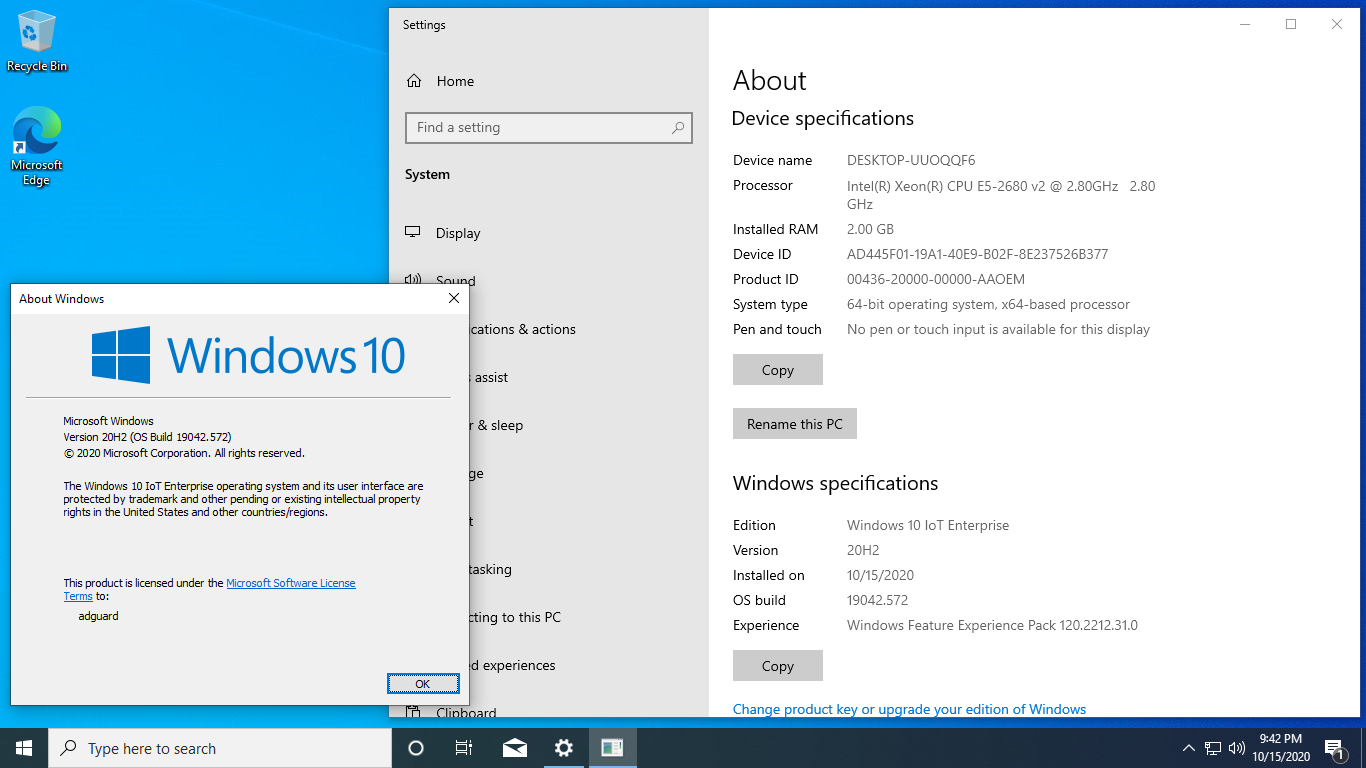Click the Device ID value text
Image resolution: width=1366 pixels, height=768 pixels.
[977, 254]
